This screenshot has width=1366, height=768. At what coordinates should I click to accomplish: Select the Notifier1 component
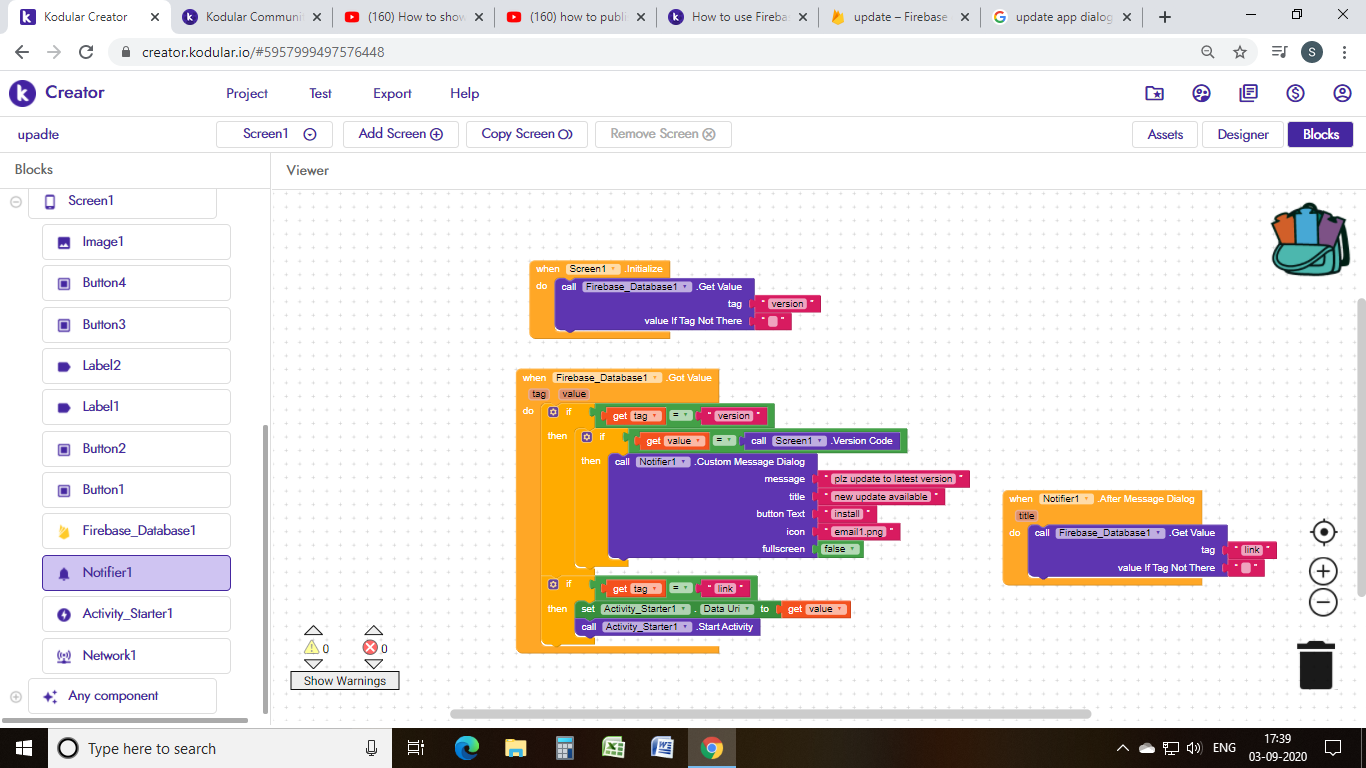136,573
